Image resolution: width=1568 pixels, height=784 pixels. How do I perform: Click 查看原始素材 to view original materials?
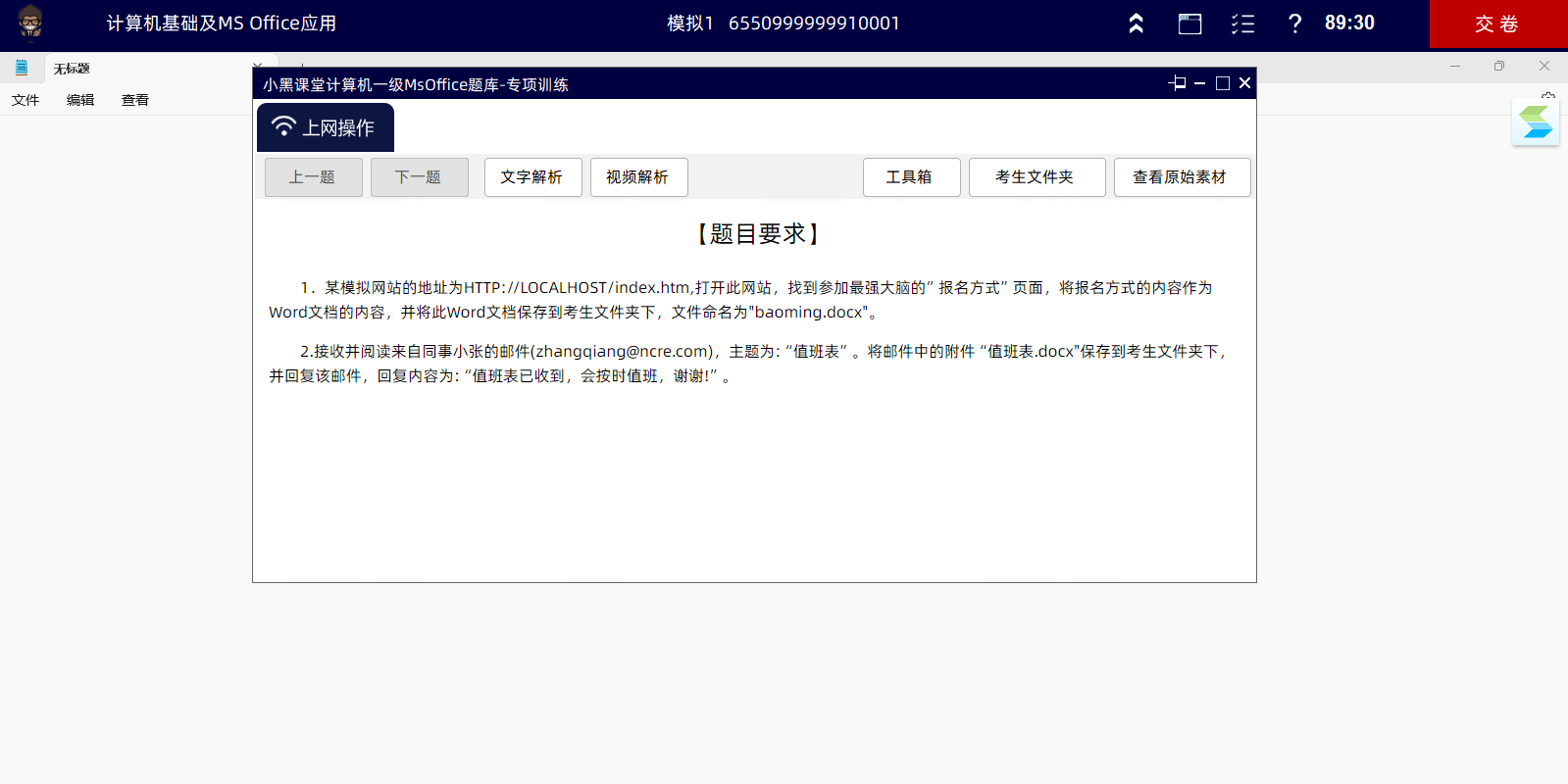tap(1182, 177)
